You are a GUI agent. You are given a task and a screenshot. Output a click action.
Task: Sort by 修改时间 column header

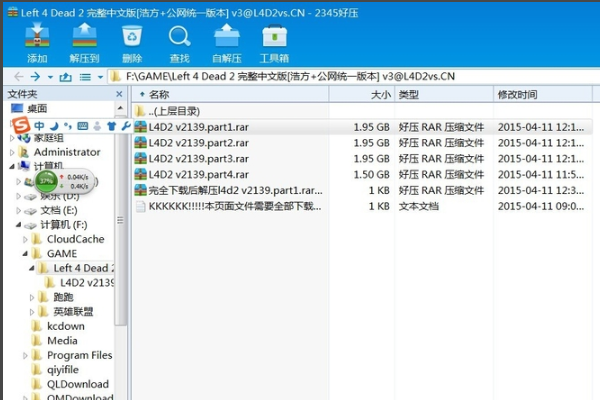pyautogui.click(x=543, y=94)
